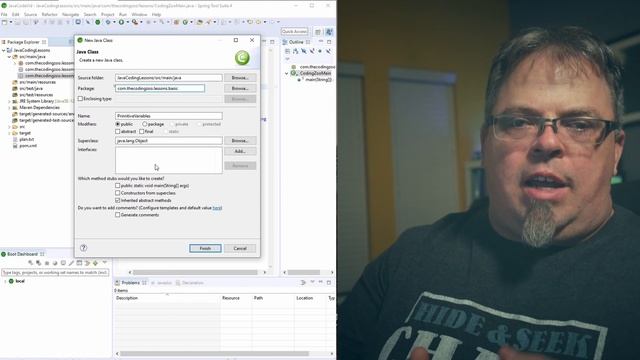
Task: Check Constructors from superclass option
Action: pyautogui.click(x=118, y=193)
